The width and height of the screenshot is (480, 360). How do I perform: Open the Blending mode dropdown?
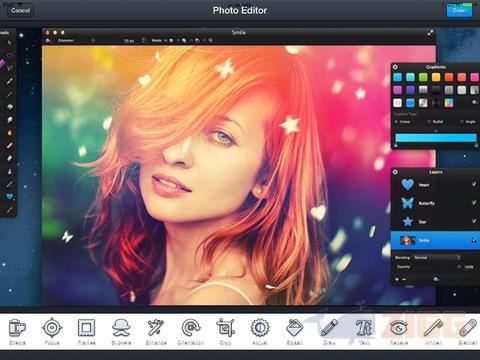click(437, 257)
